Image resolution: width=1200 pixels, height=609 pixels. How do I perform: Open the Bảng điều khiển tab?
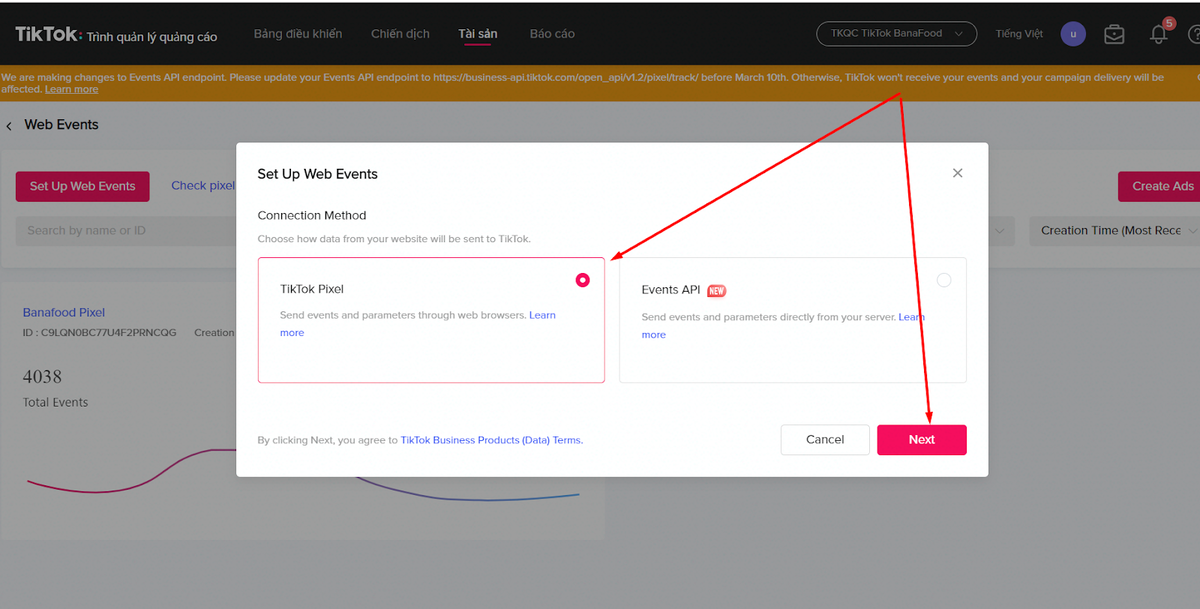(x=298, y=34)
